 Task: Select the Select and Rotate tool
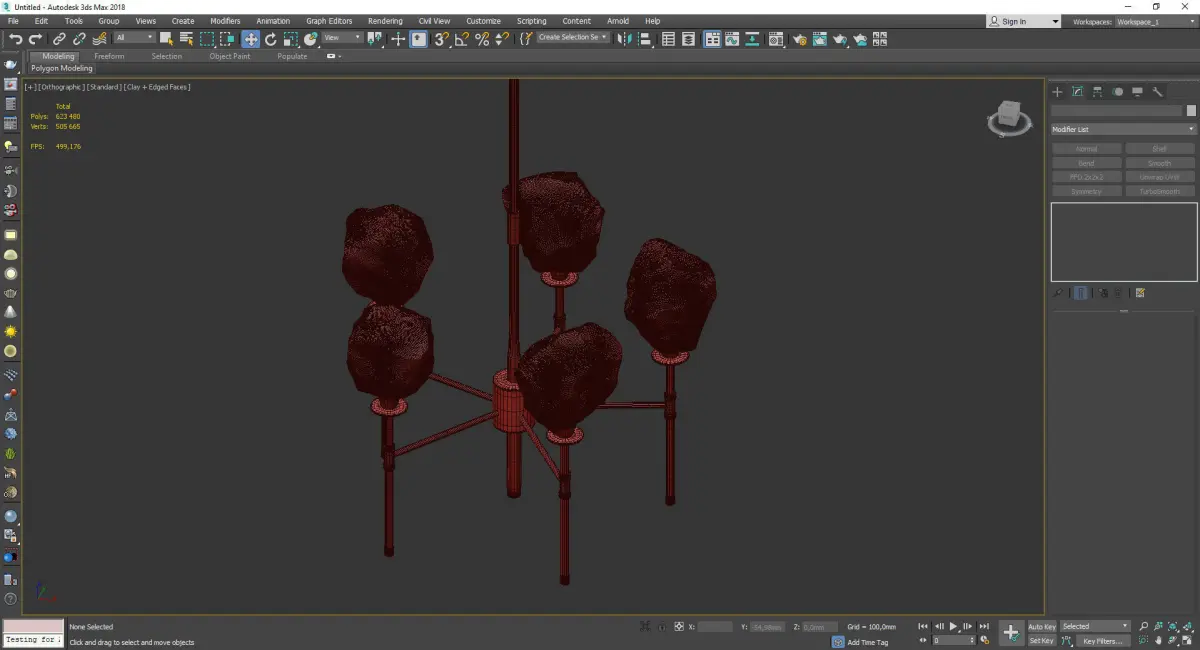pos(270,39)
